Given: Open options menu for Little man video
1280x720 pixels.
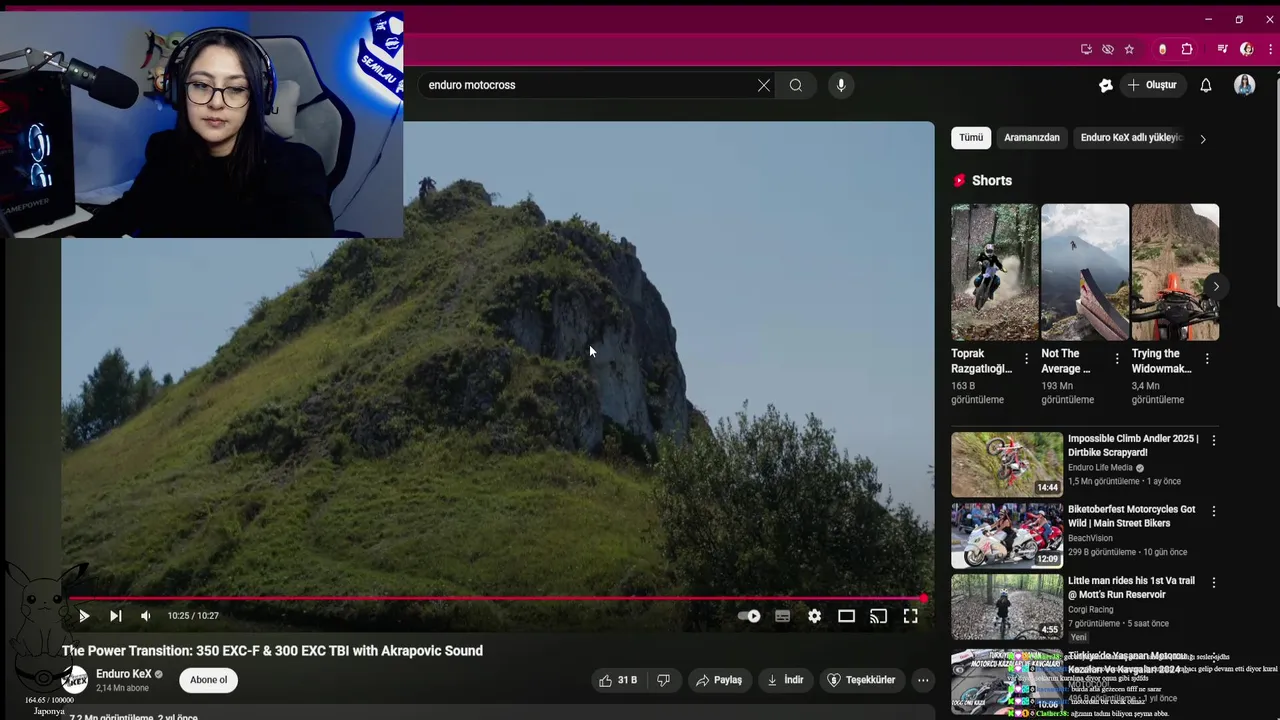Looking at the screenshot, I should [1214, 582].
